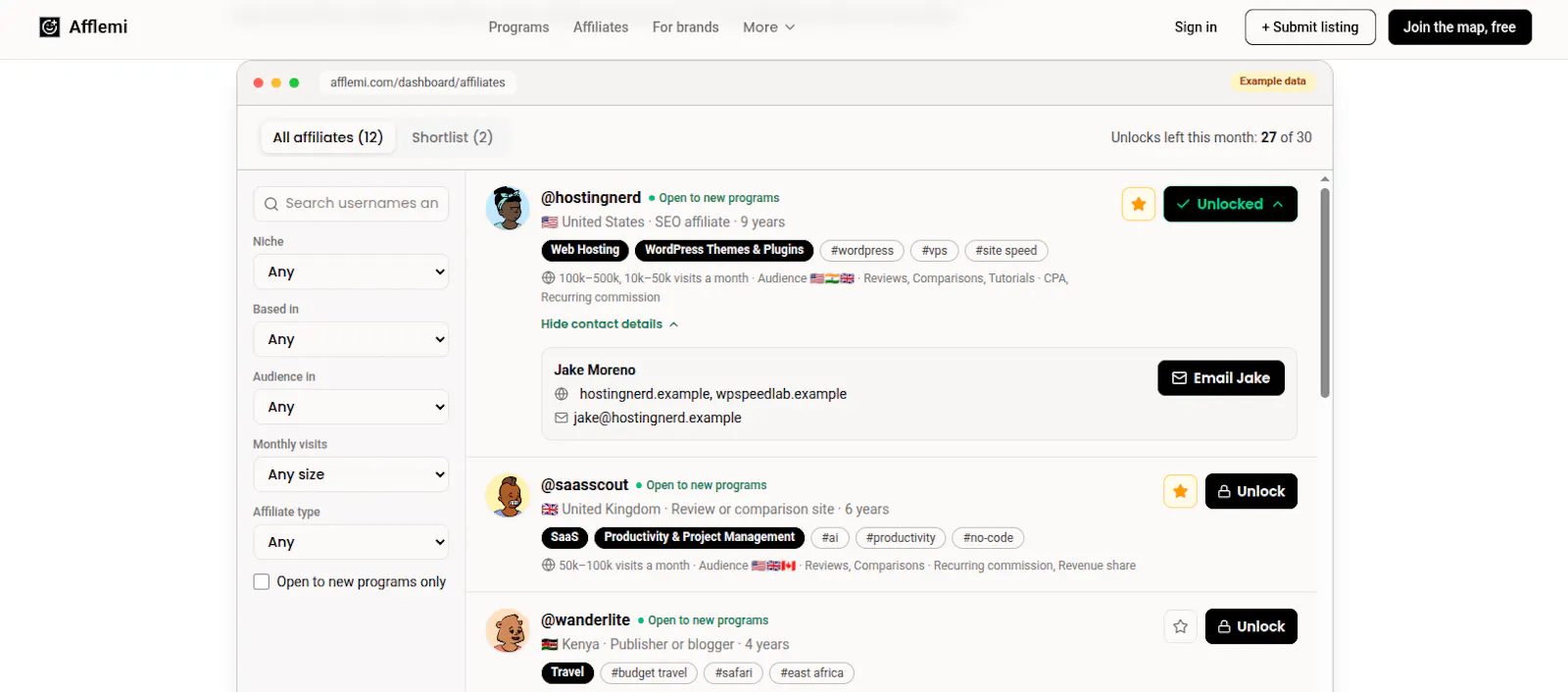Click envelope icon beside jake@hostingnerd.example
Screen dimensions: 1568x692
[562, 418]
